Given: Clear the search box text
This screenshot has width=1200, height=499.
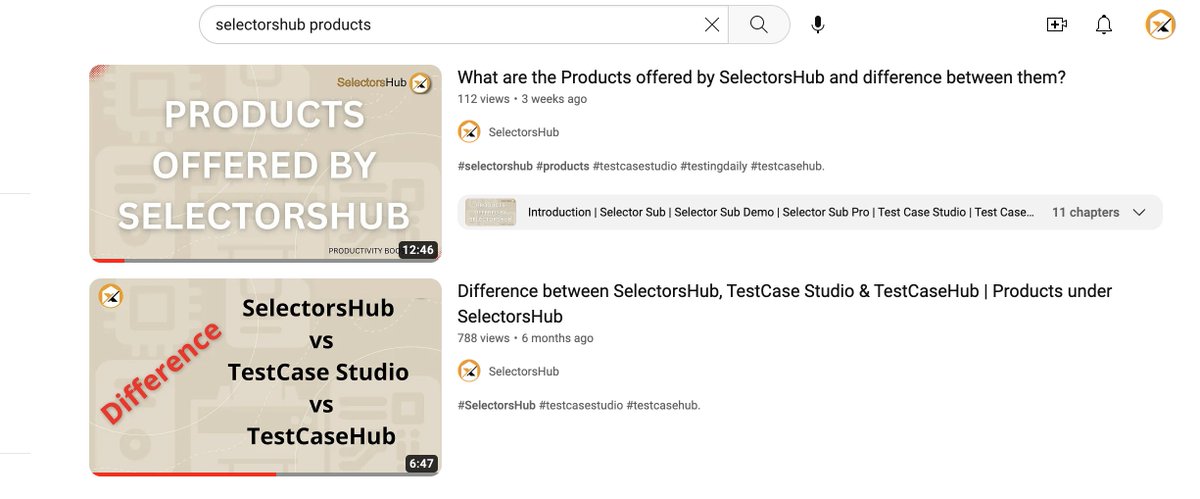Looking at the screenshot, I should click(x=712, y=25).
